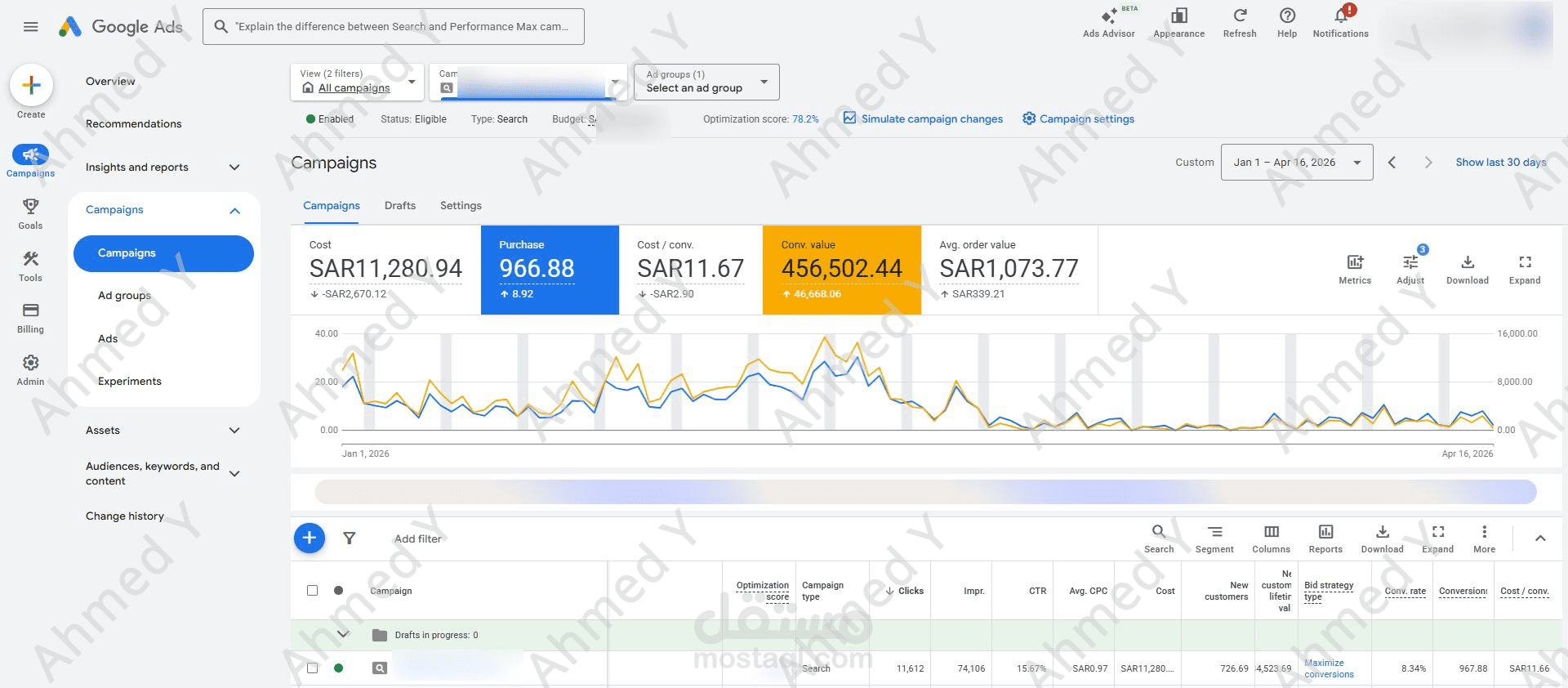Select the Campaigns tab
The height and width of the screenshot is (688, 1568).
point(332,206)
